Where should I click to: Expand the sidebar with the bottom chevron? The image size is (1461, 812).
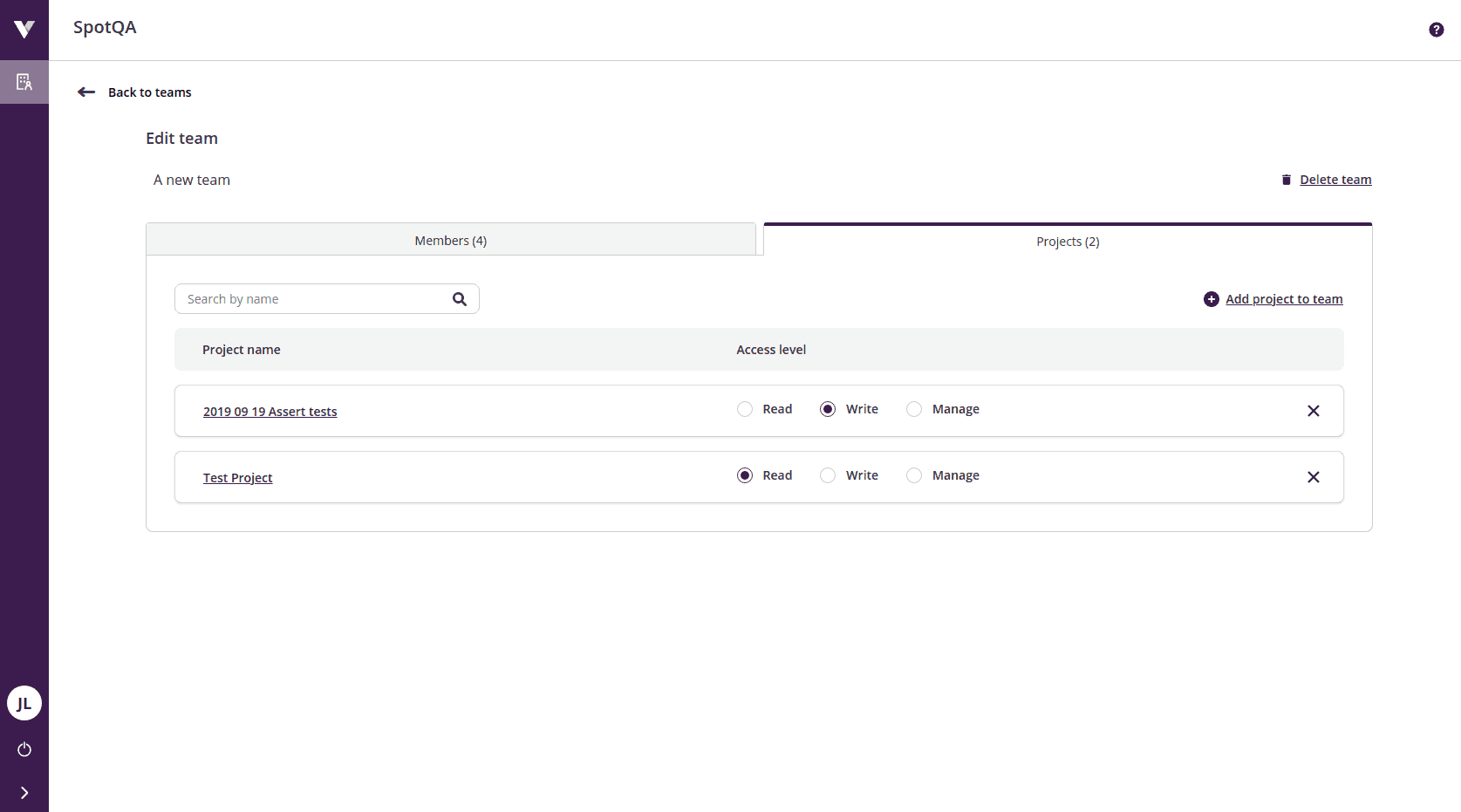point(24,793)
